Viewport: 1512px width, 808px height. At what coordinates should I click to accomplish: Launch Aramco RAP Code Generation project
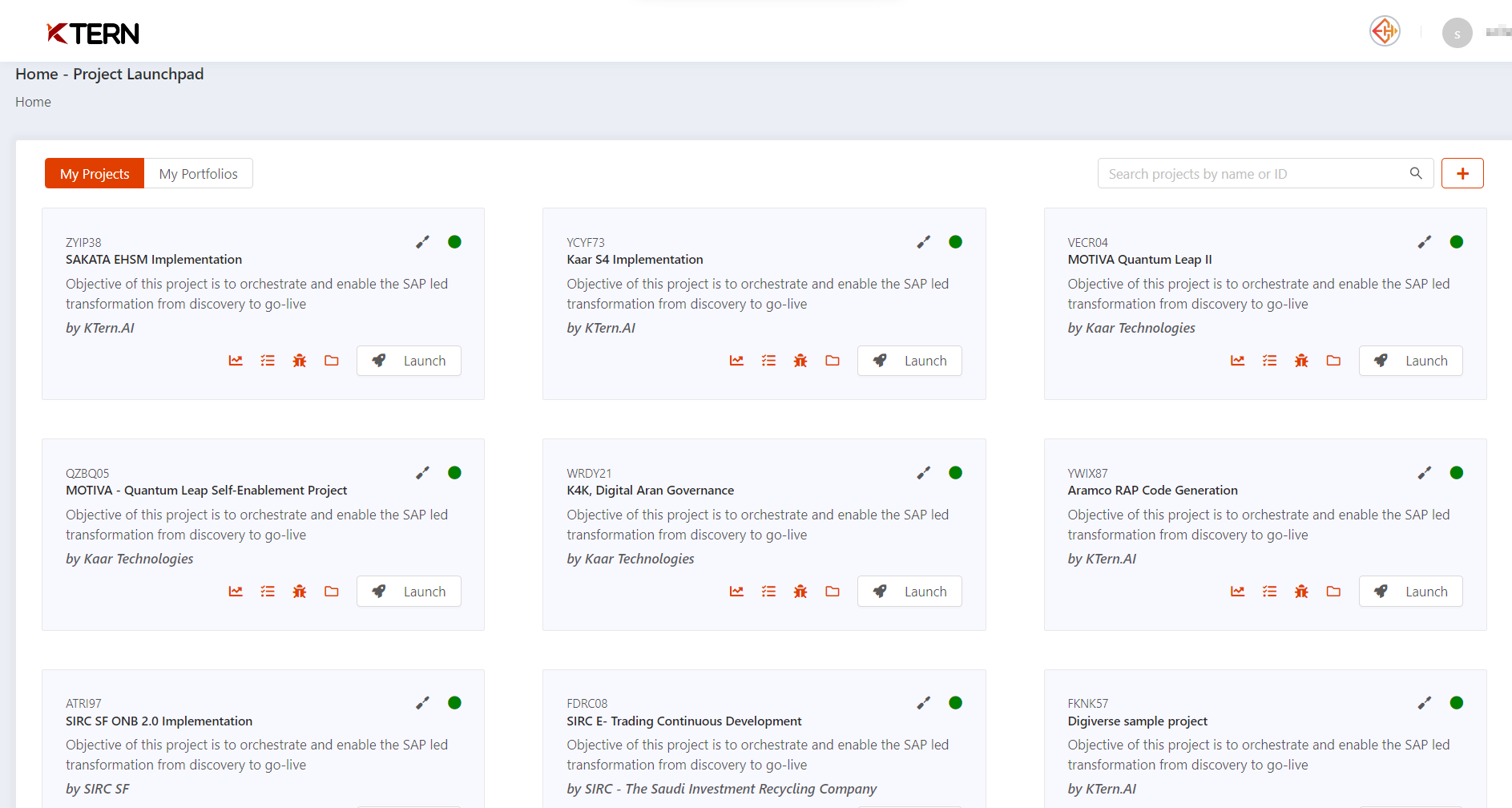pyautogui.click(x=1411, y=592)
